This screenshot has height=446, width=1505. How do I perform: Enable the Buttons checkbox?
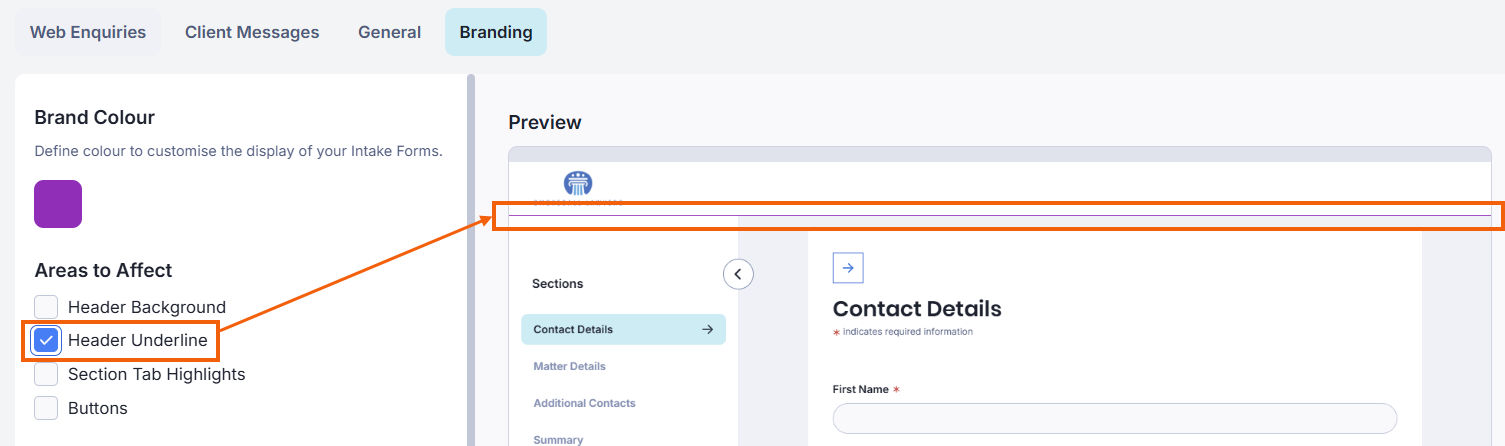click(x=47, y=408)
